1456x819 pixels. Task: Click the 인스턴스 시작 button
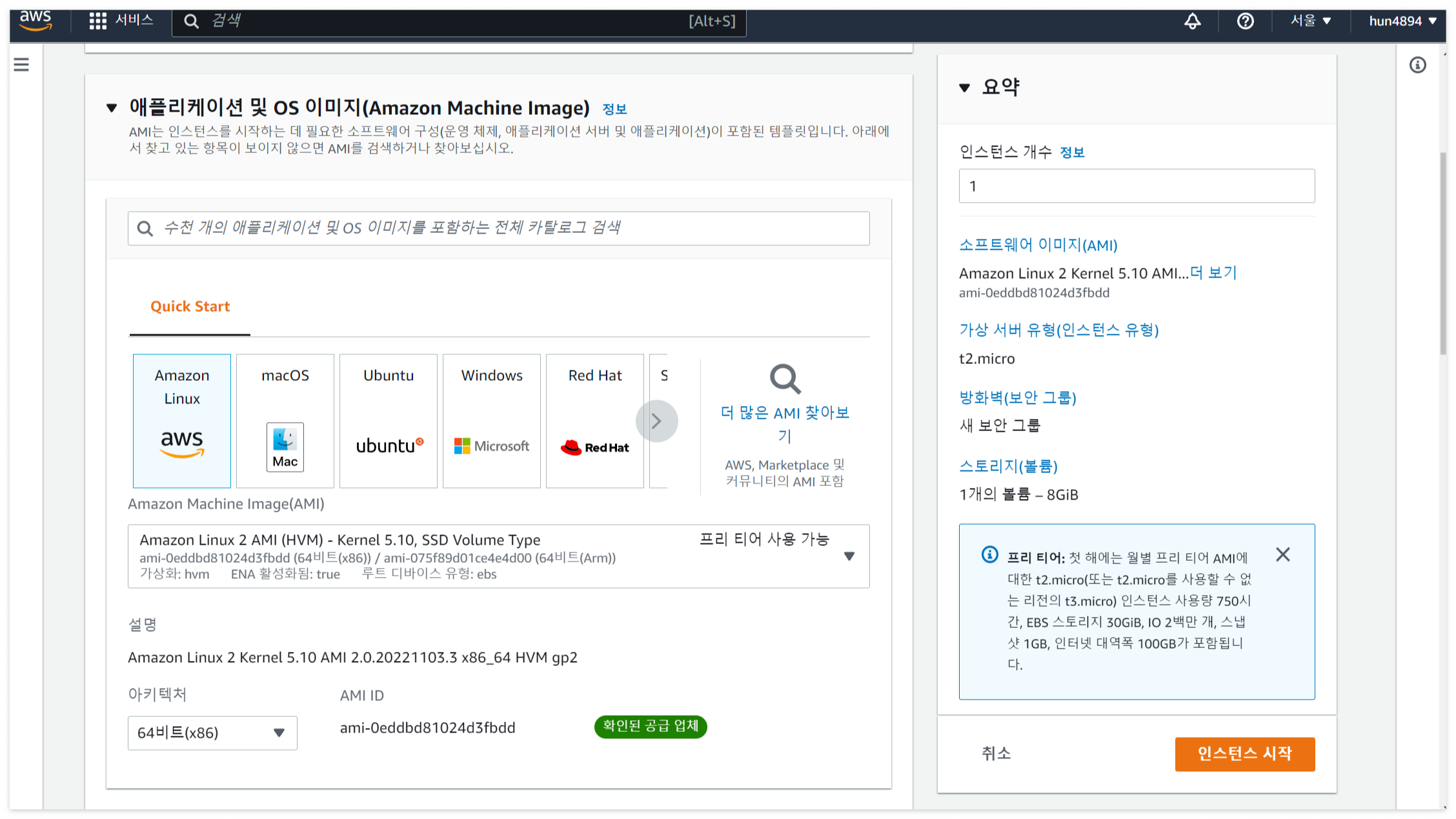click(1244, 753)
